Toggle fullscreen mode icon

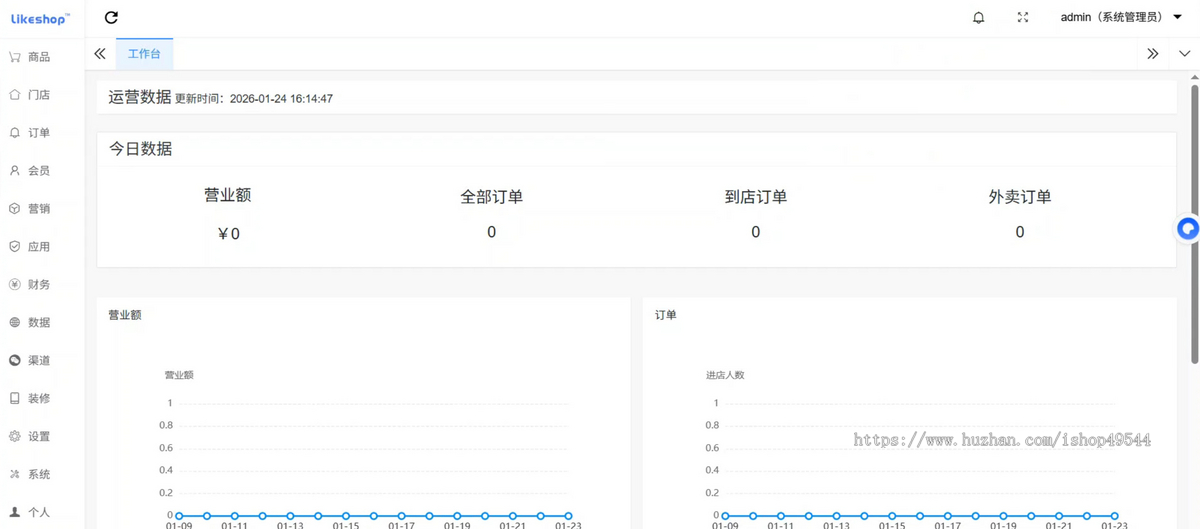[1023, 18]
